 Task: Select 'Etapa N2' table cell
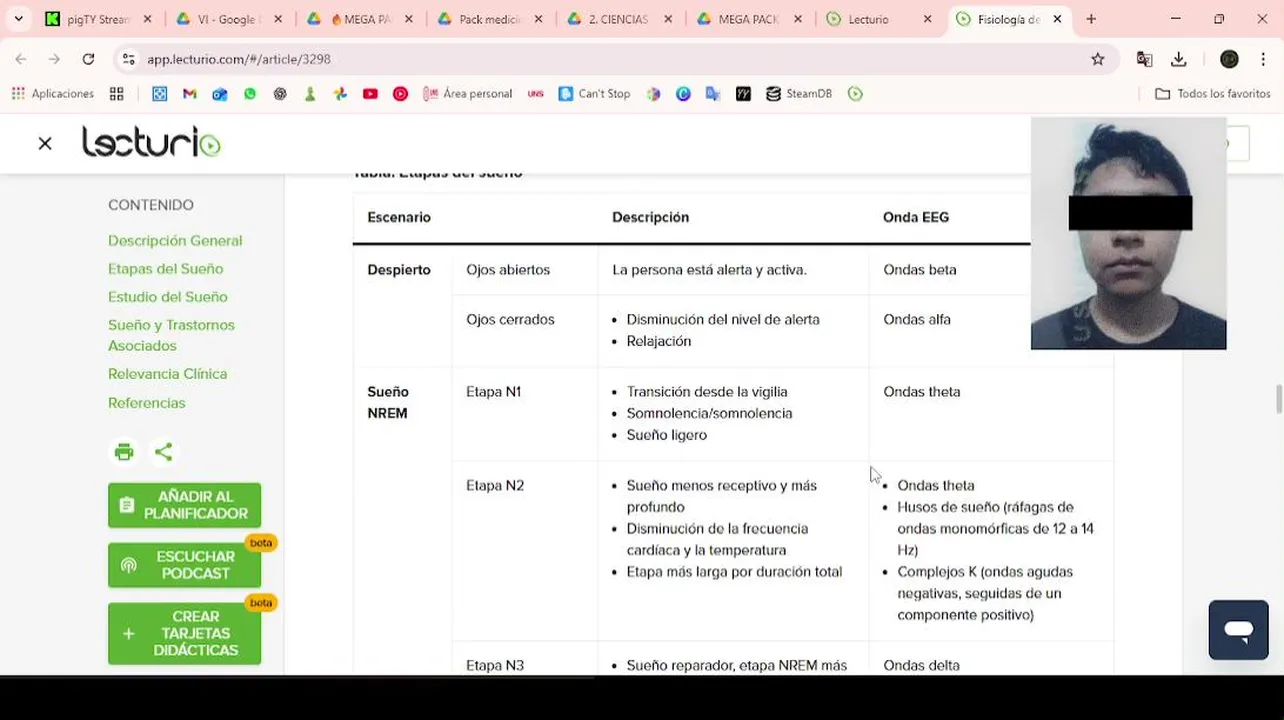tap(495, 486)
